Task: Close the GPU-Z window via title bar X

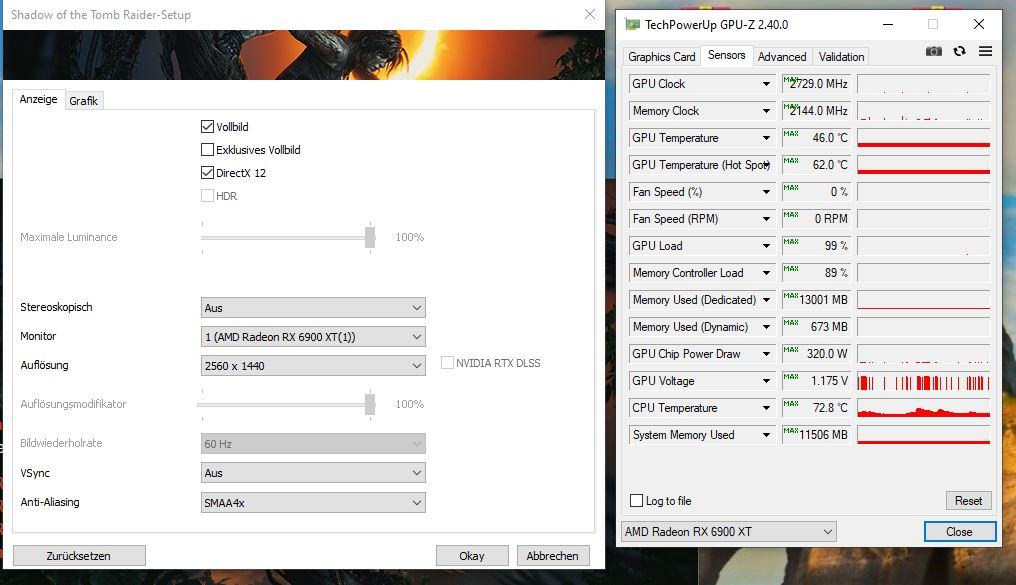Action: [979, 25]
